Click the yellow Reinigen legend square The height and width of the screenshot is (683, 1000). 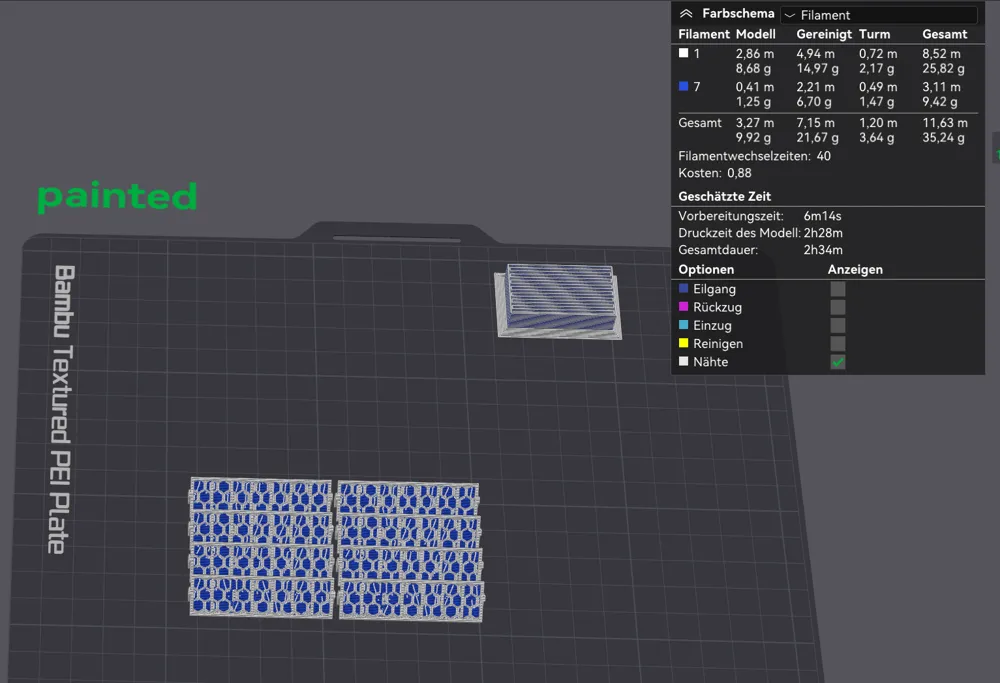coord(683,343)
